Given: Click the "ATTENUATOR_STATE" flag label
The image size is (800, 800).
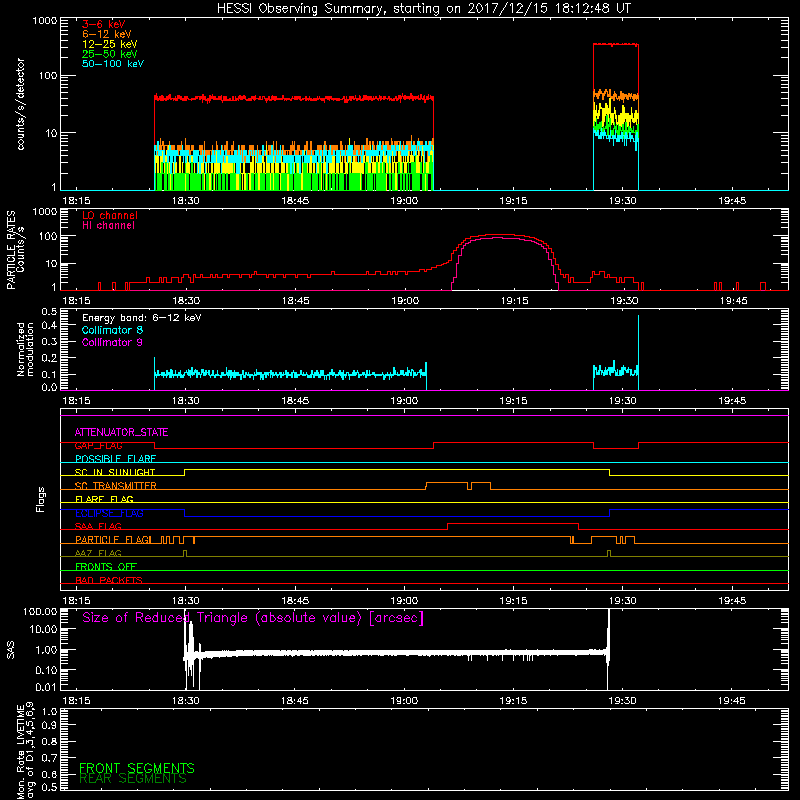Looking at the screenshot, I should 121,432.
